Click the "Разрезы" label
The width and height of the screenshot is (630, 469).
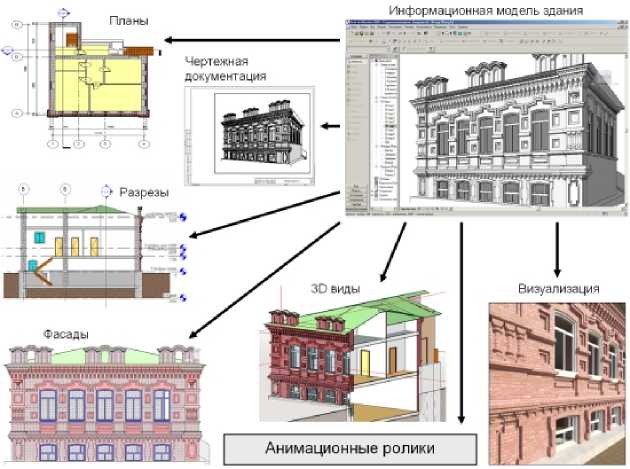pyautogui.click(x=144, y=193)
